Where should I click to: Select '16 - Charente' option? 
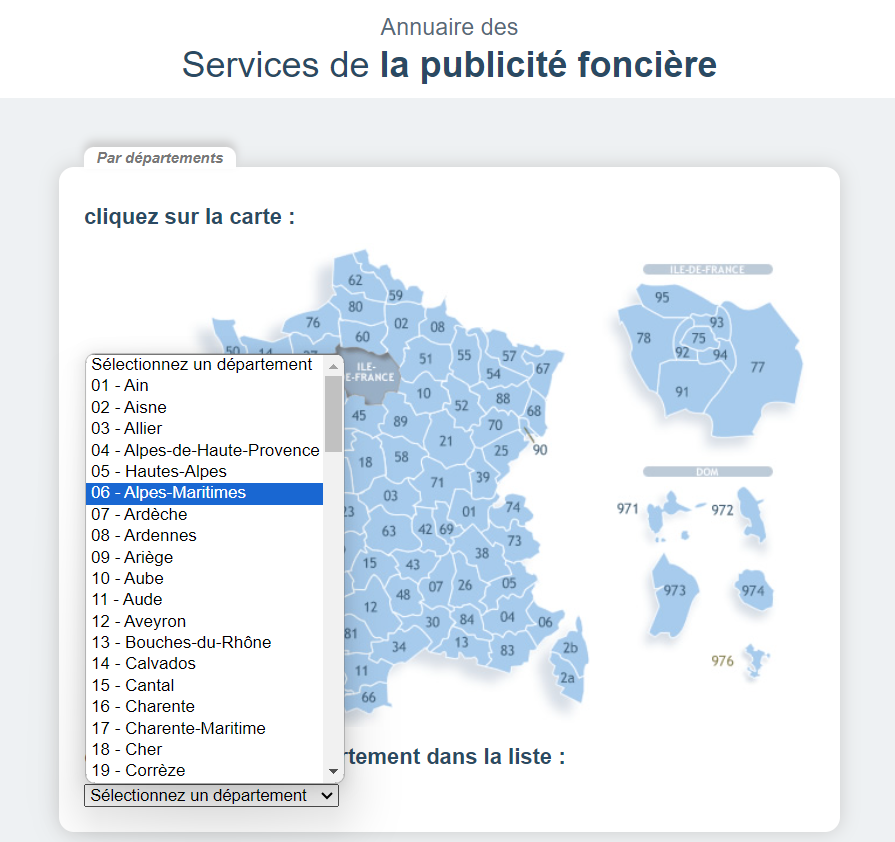tap(204, 706)
